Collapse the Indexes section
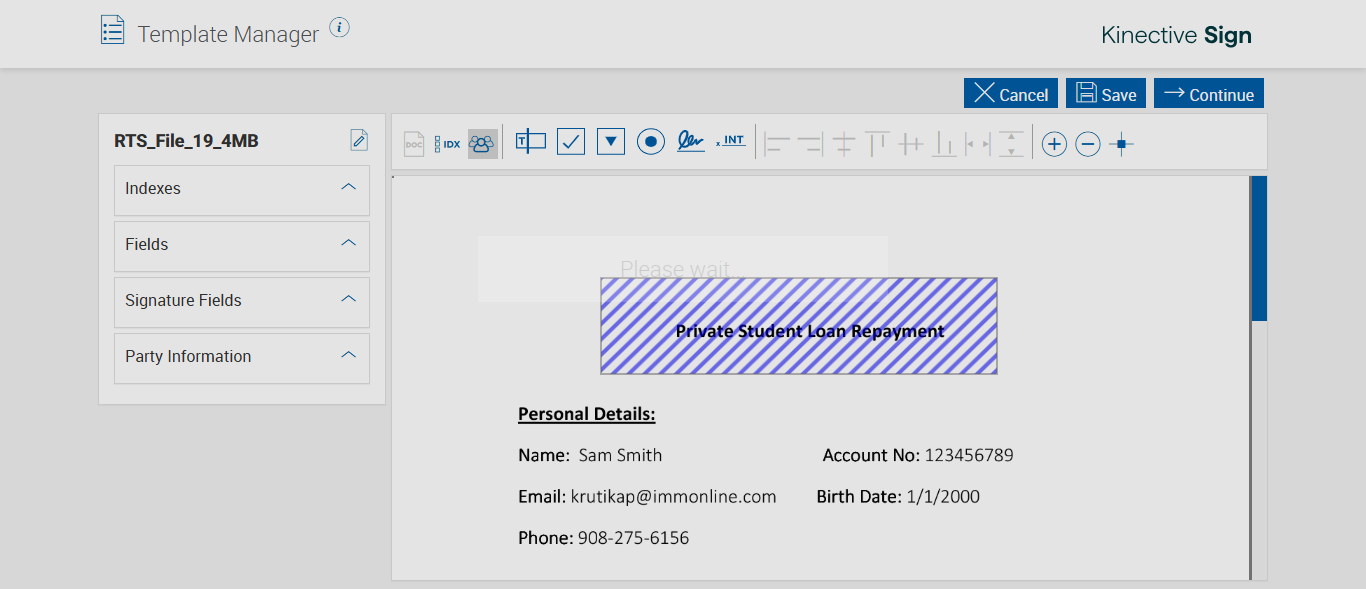Viewport: 1366px width, 589px height. [349, 187]
